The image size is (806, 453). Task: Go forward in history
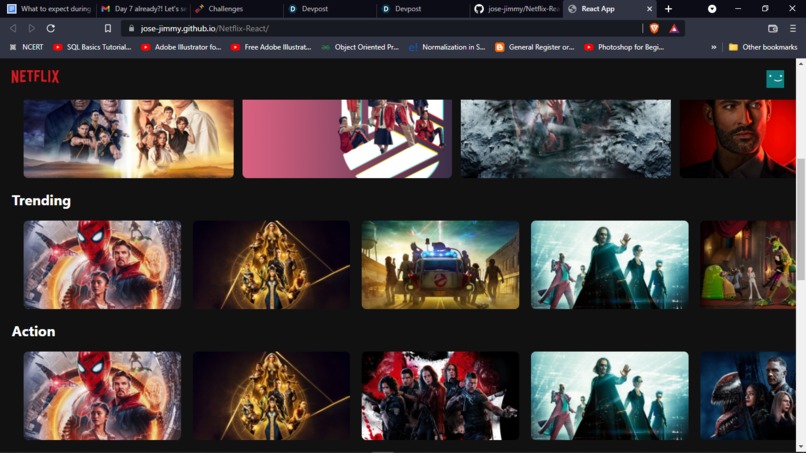32,29
